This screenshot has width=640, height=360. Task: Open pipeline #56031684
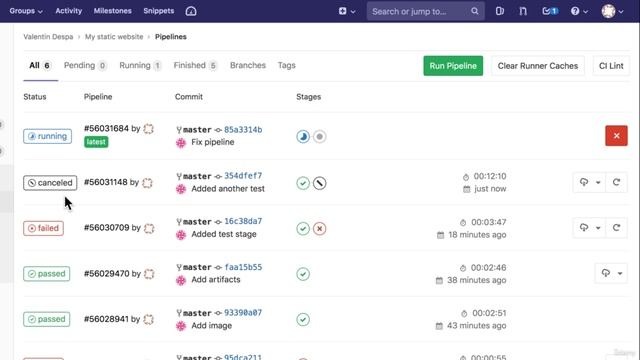[x=106, y=129]
